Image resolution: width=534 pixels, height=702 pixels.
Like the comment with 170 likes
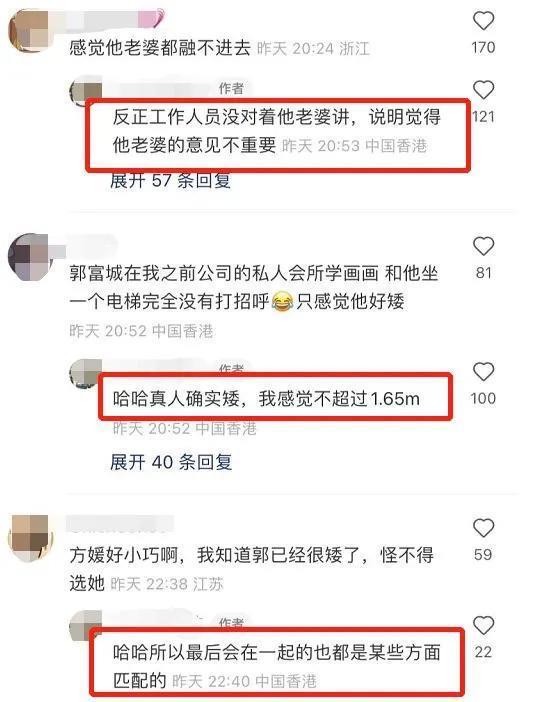click(483, 21)
